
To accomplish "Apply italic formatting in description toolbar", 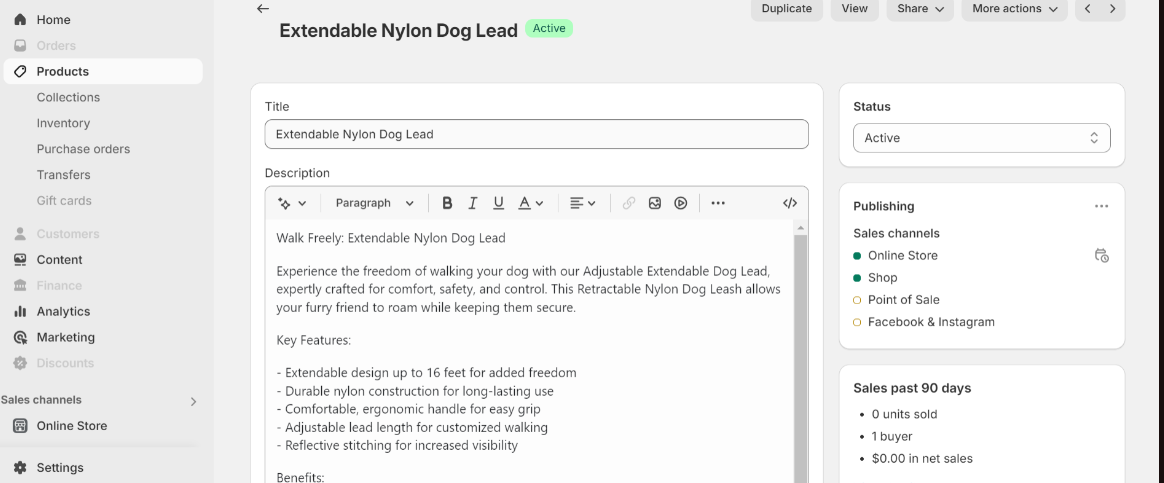I will pos(473,203).
